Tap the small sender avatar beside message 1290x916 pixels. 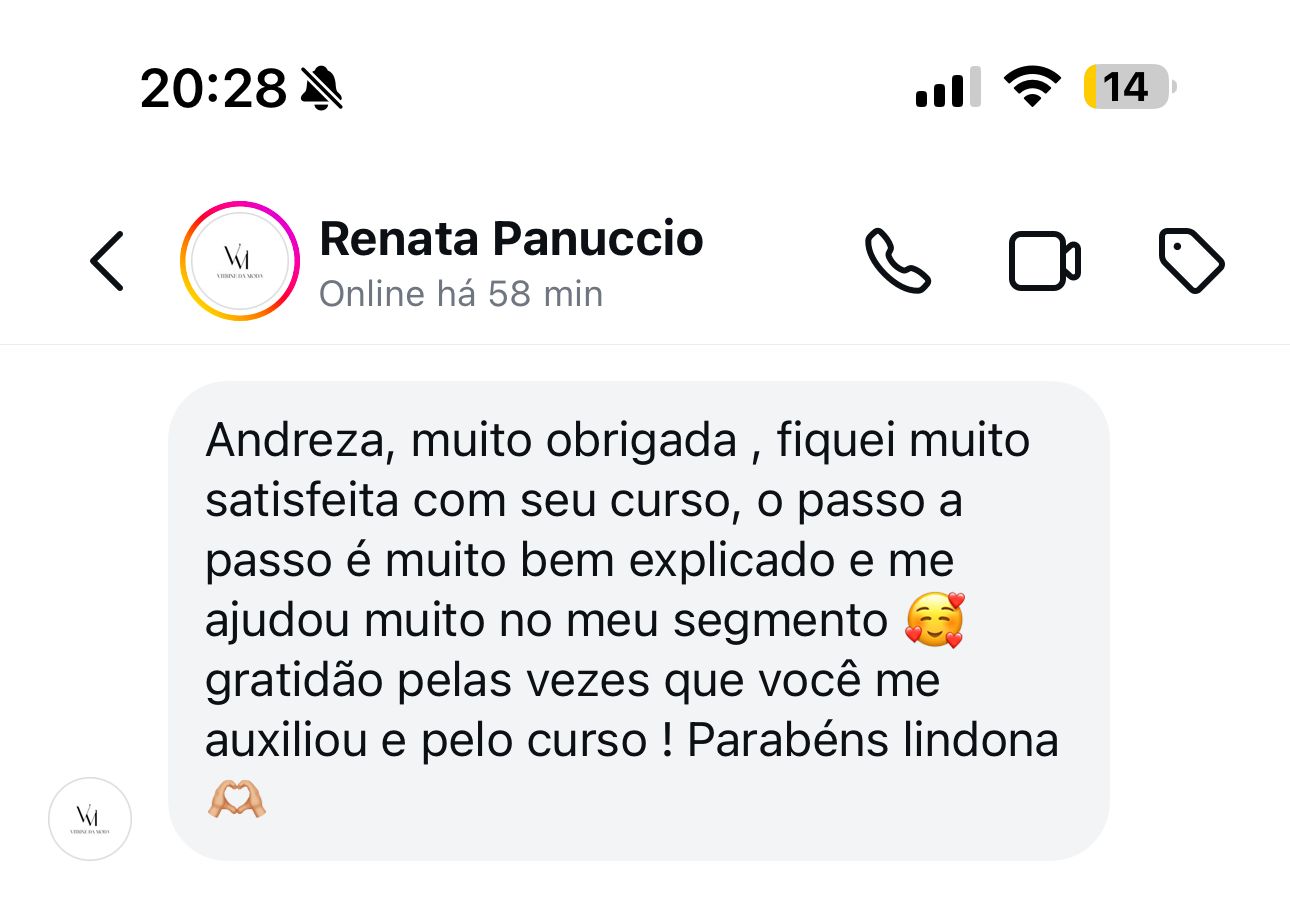click(x=90, y=819)
